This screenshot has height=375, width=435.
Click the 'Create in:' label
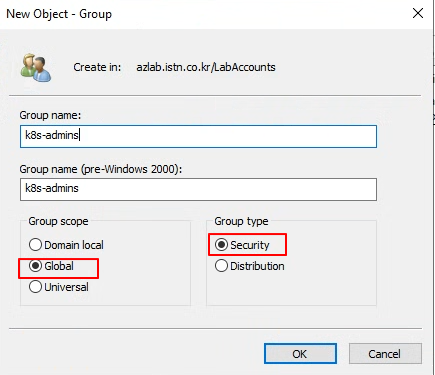[x=97, y=67]
